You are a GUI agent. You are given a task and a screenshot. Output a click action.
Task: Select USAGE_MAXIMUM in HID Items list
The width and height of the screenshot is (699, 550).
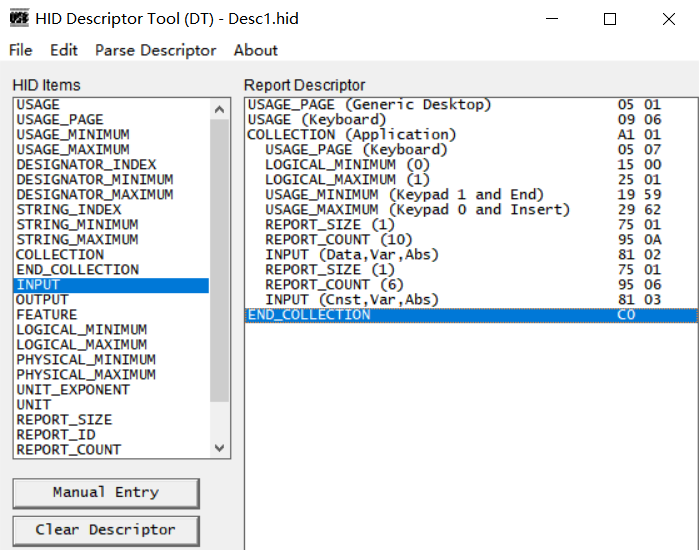pos(111,150)
